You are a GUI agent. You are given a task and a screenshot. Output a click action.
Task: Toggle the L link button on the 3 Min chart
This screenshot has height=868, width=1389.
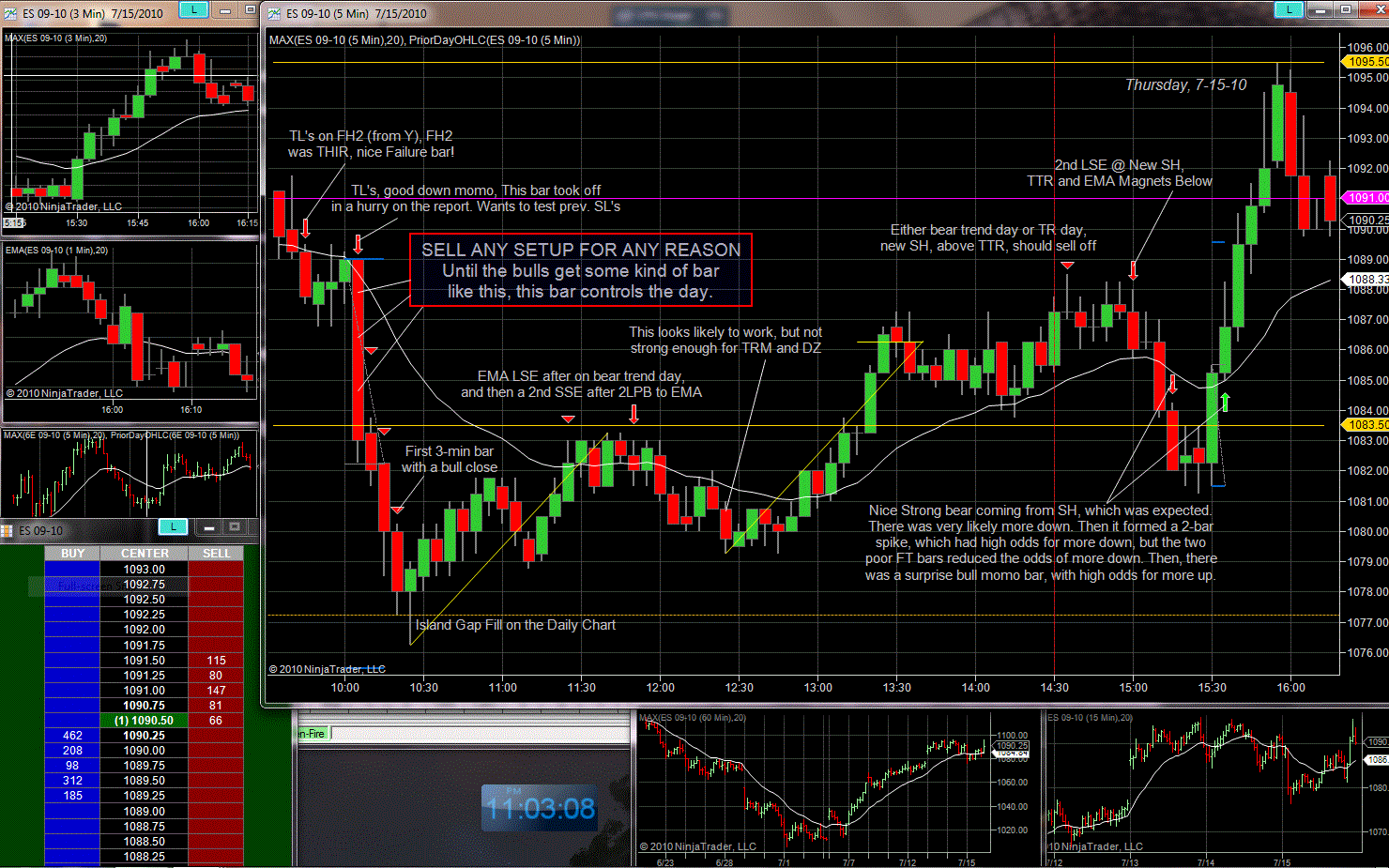[193, 10]
